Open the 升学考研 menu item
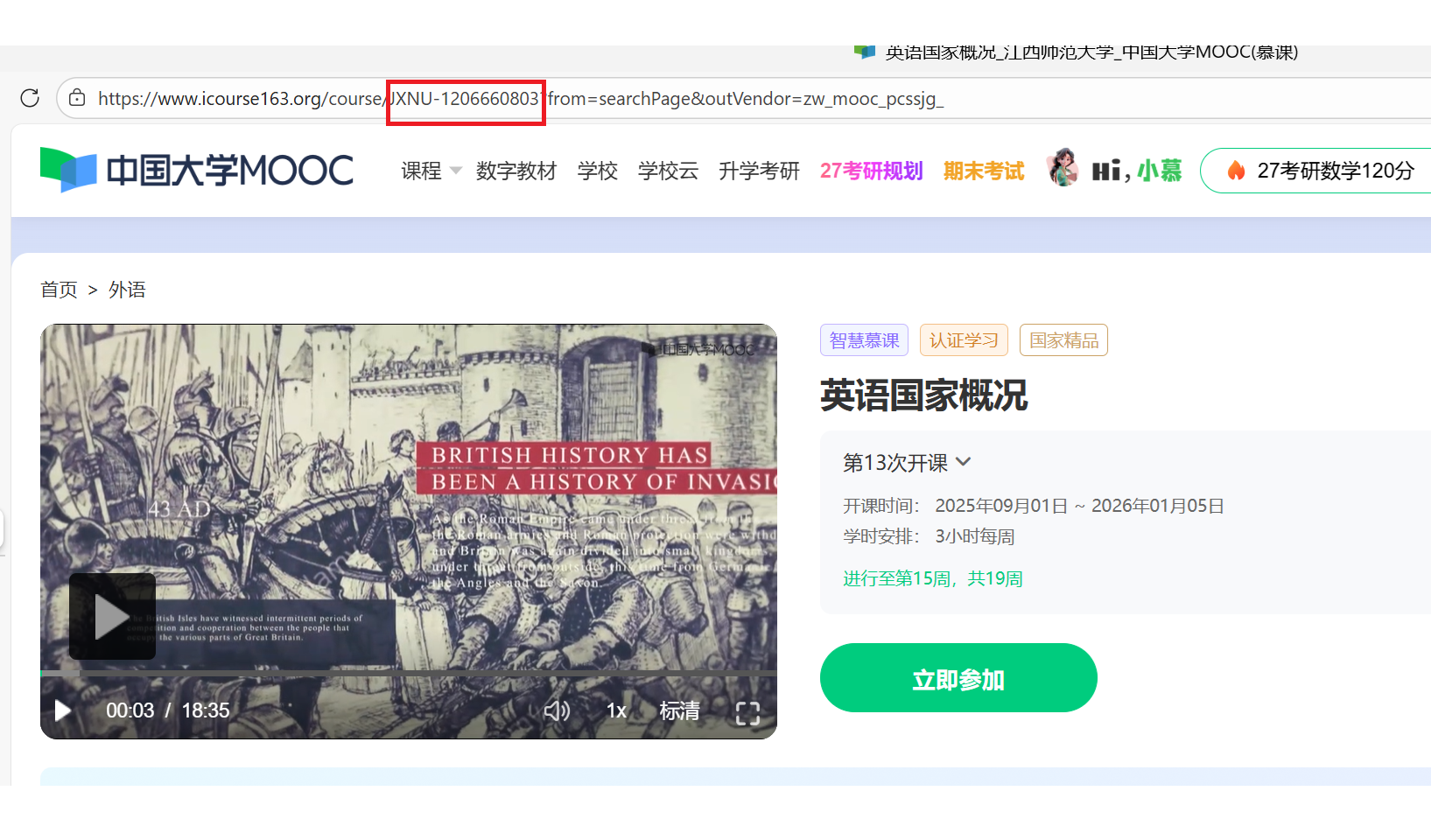This screenshot has width=1431, height=840. [x=758, y=171]
